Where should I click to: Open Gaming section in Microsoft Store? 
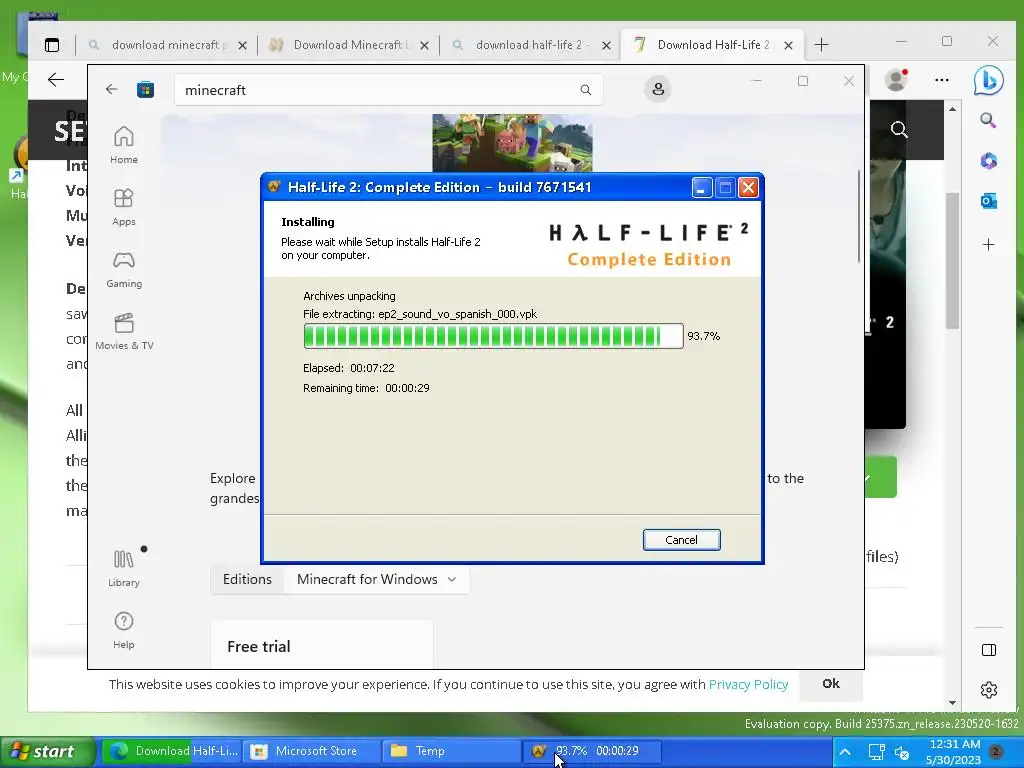tap(123, 269)
